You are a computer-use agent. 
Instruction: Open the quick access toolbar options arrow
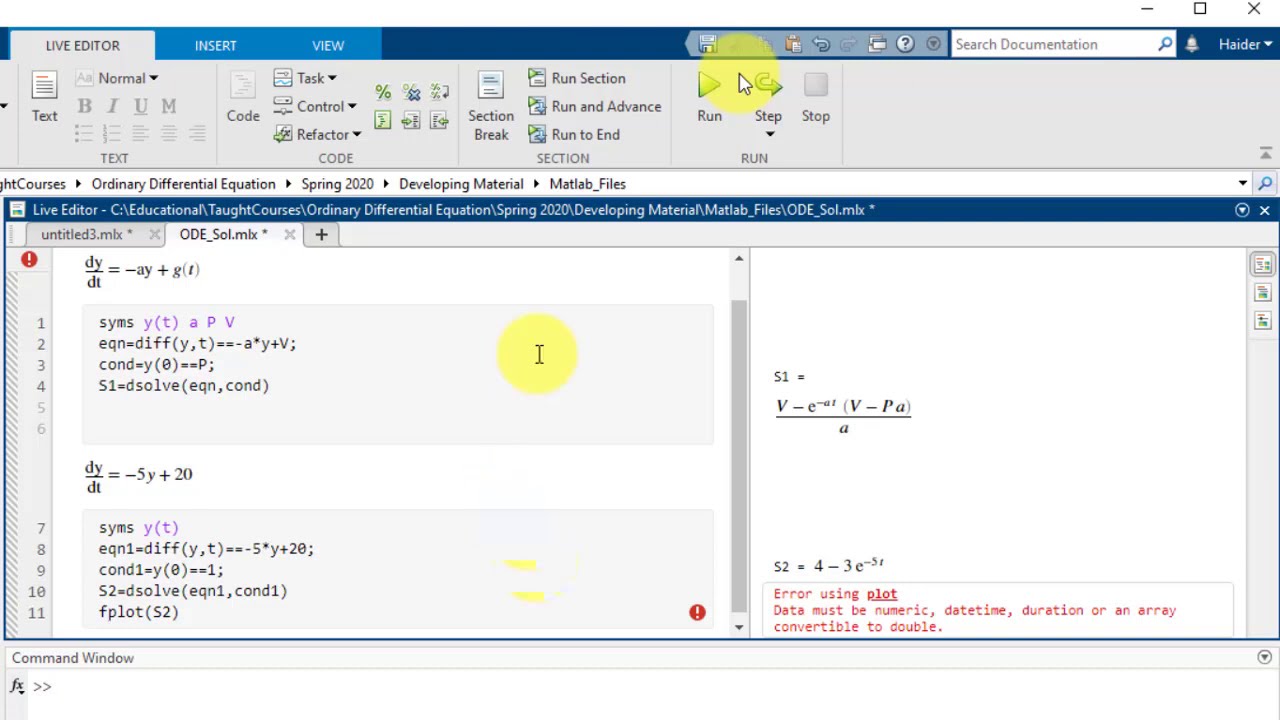[933, 44]
